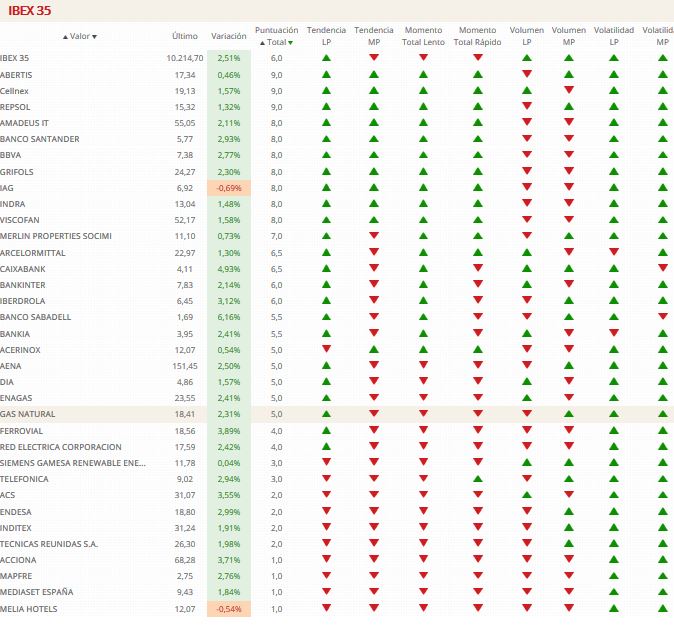This screenshot has width=674, height=629.
Task: Click IAG Tendencia MP green up arrow
Action: point(374,187)
